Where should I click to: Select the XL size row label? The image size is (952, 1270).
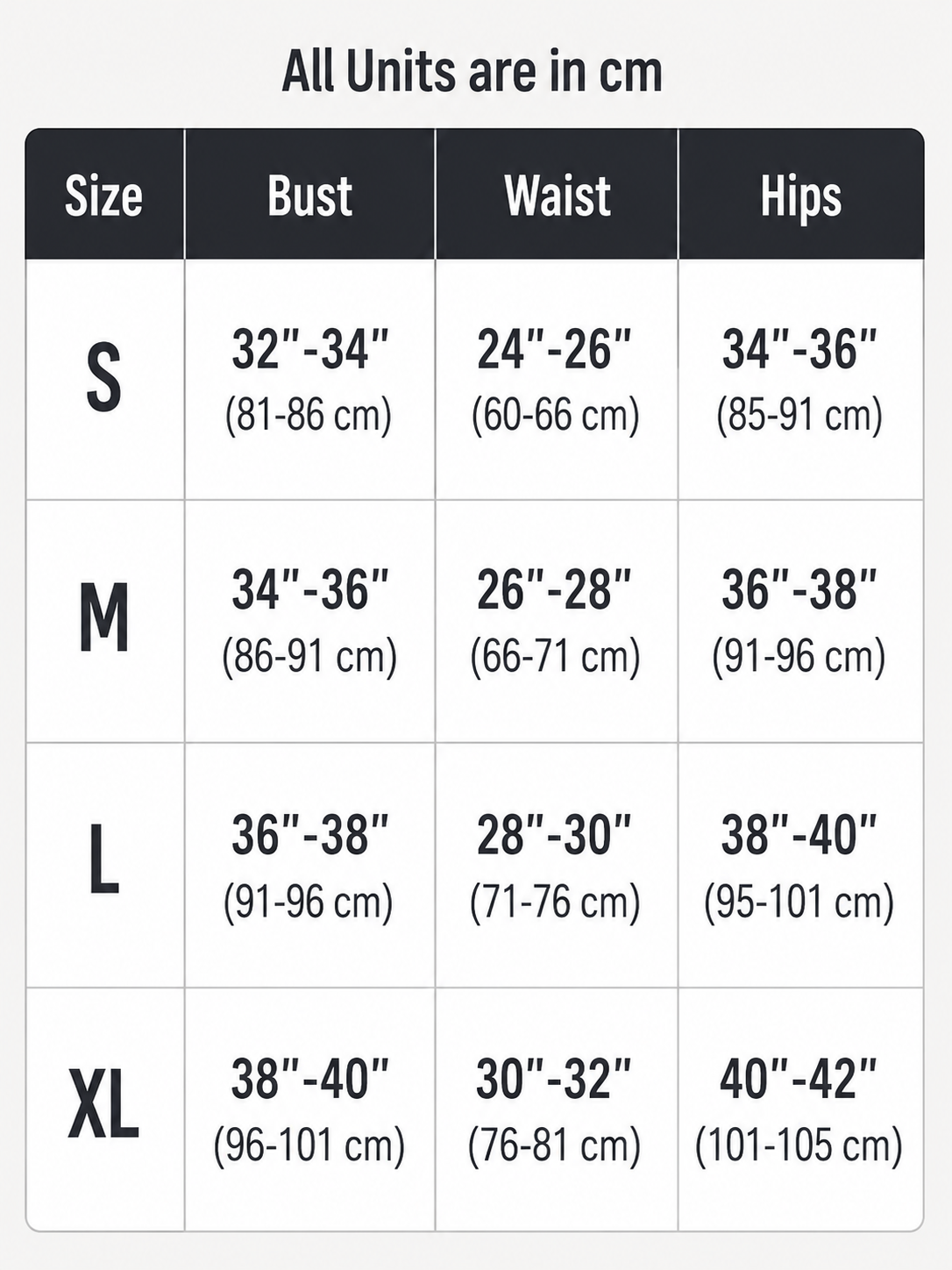104,1107
